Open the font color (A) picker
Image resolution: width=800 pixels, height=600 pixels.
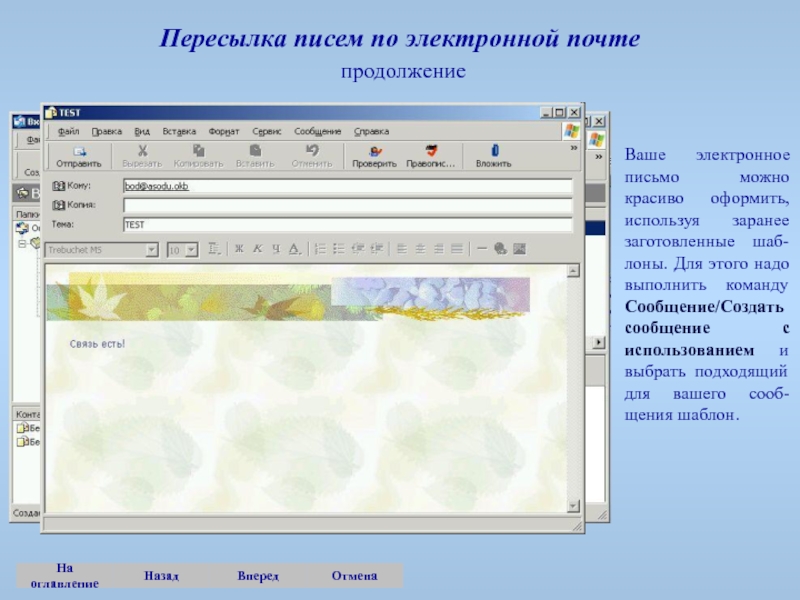tap(294, 249)
